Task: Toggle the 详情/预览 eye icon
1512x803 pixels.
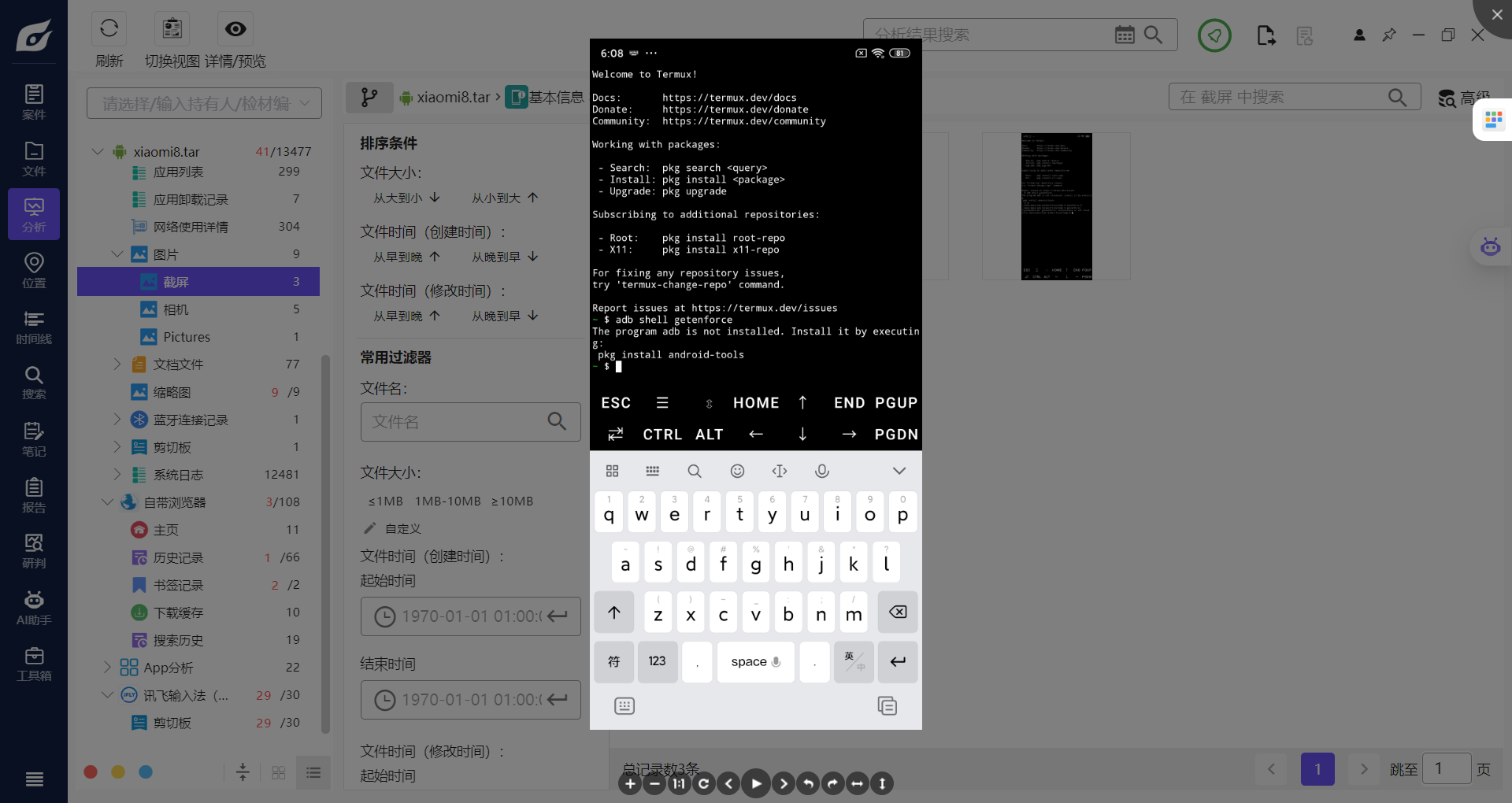Action: (235, 29)
